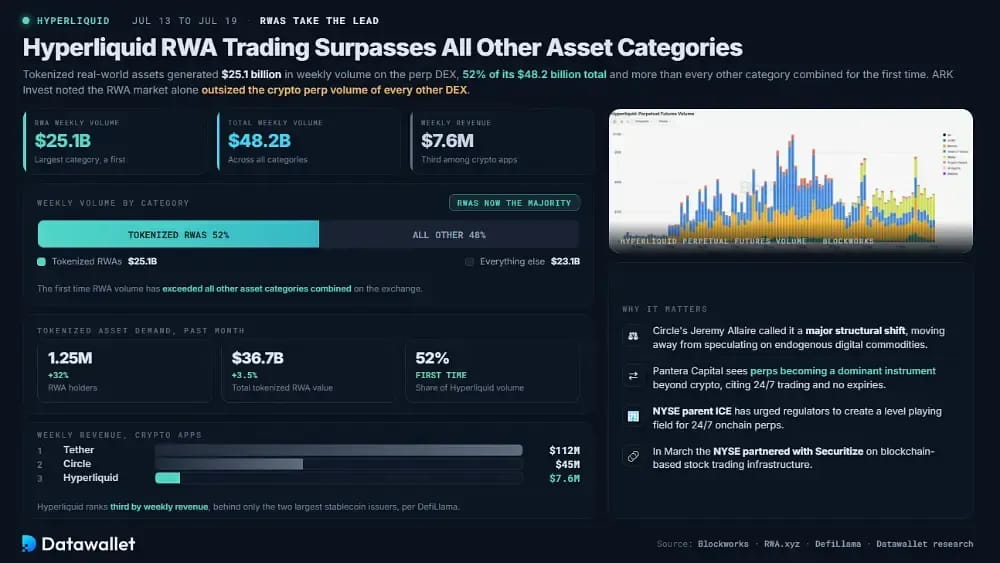The height and width of the screenshot is (563, 1000).
Task: Click the building icon beside NYSE parent ICE
Action: [x=633, y=416]
